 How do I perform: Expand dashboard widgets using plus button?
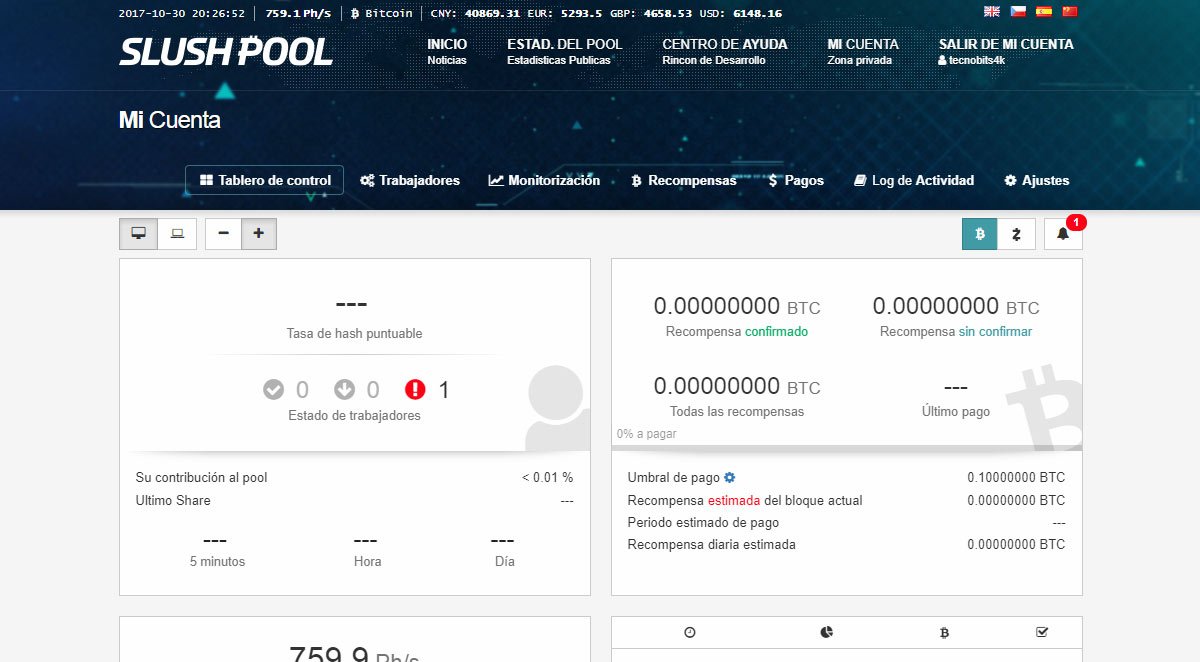click(x=259, y=233)
